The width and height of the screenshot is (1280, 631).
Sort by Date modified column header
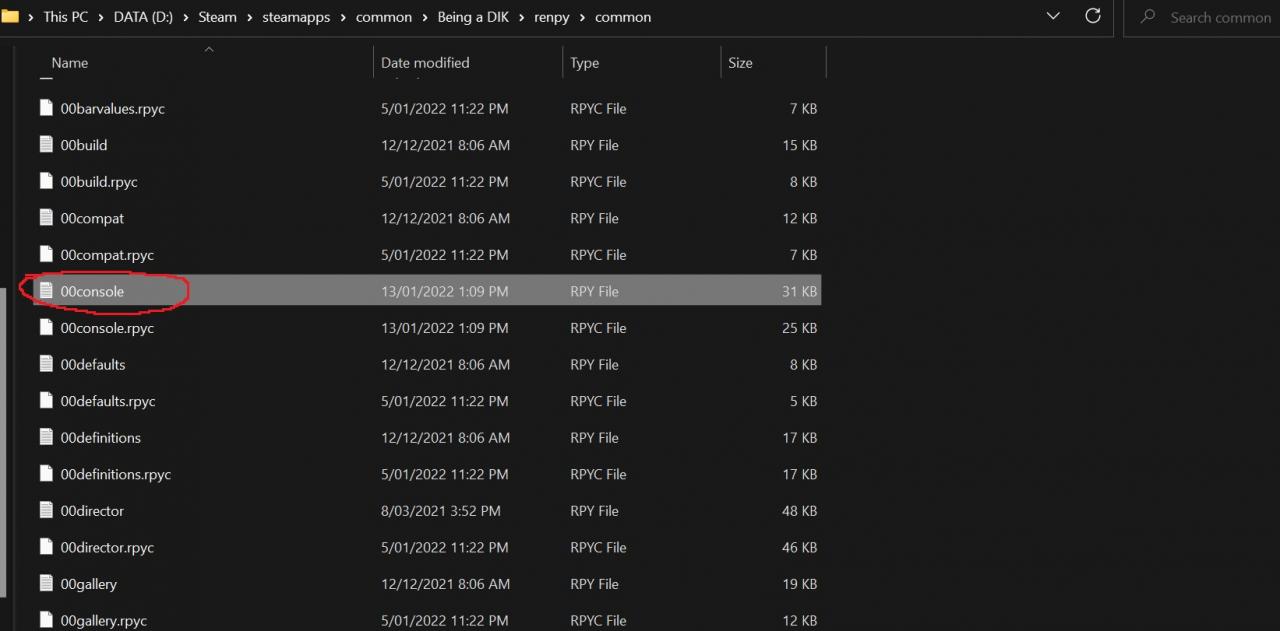click(425, 62)
